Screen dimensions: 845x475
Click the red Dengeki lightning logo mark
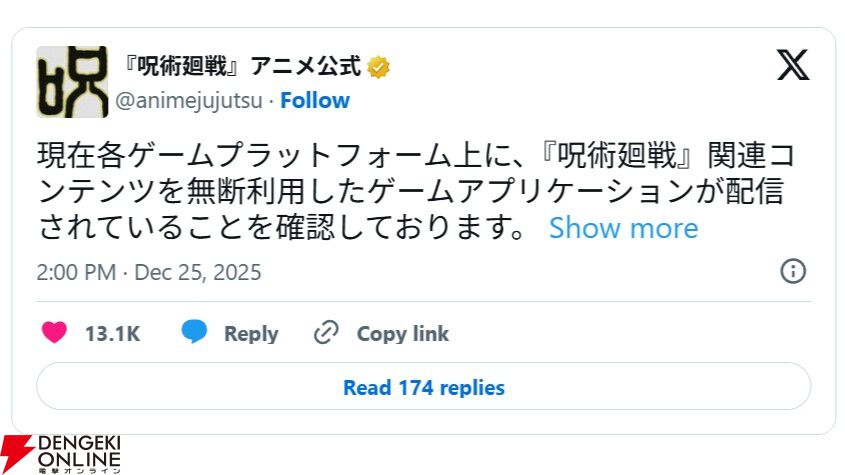(x=17, y=455)
